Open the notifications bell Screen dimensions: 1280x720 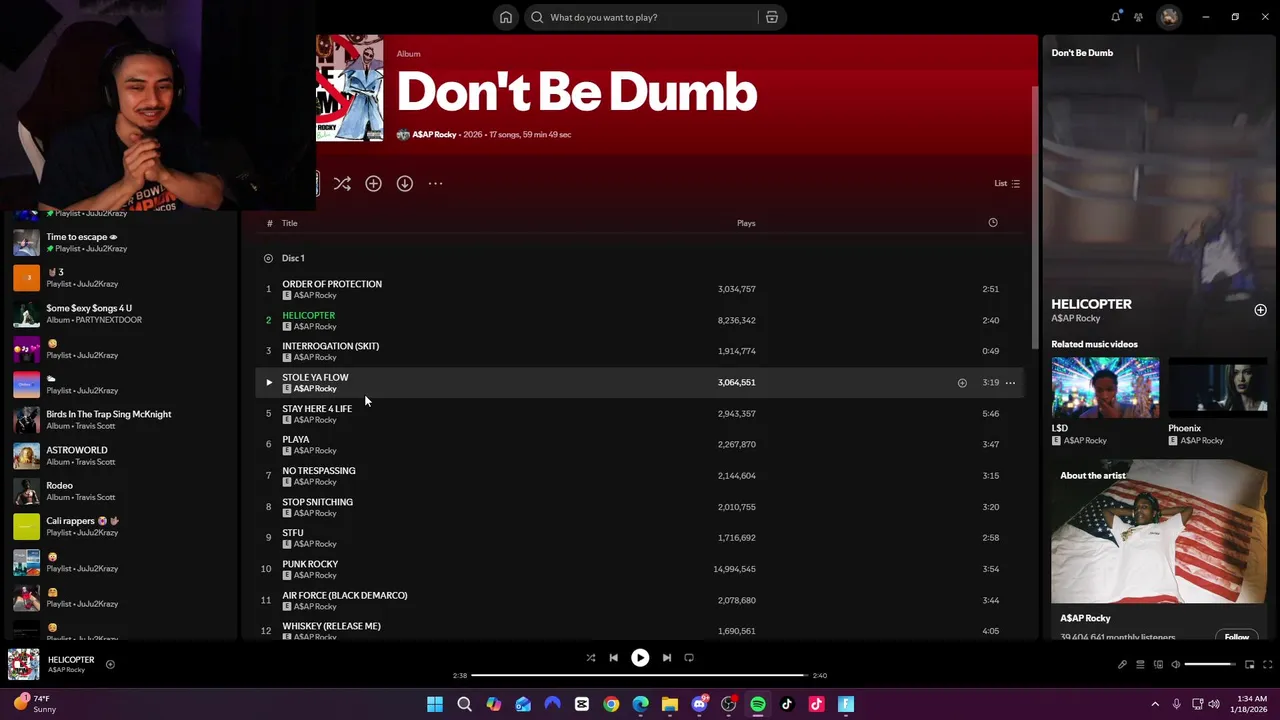point(1115,17)
